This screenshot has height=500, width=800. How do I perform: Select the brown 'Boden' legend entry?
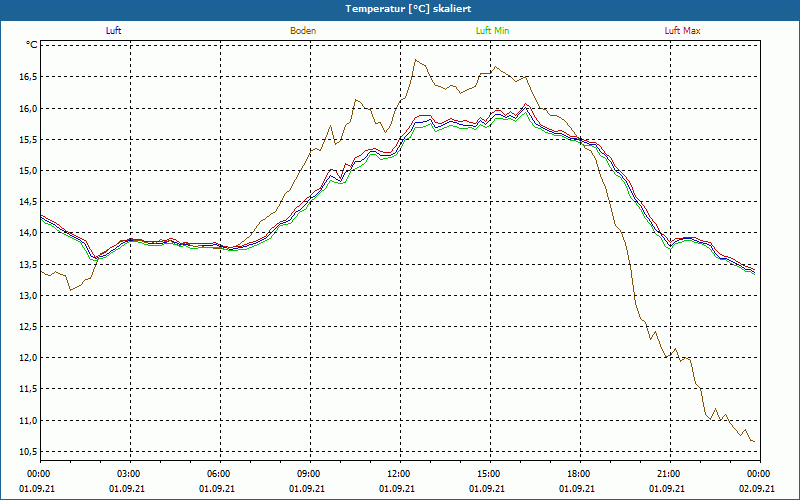coord(303,31)
